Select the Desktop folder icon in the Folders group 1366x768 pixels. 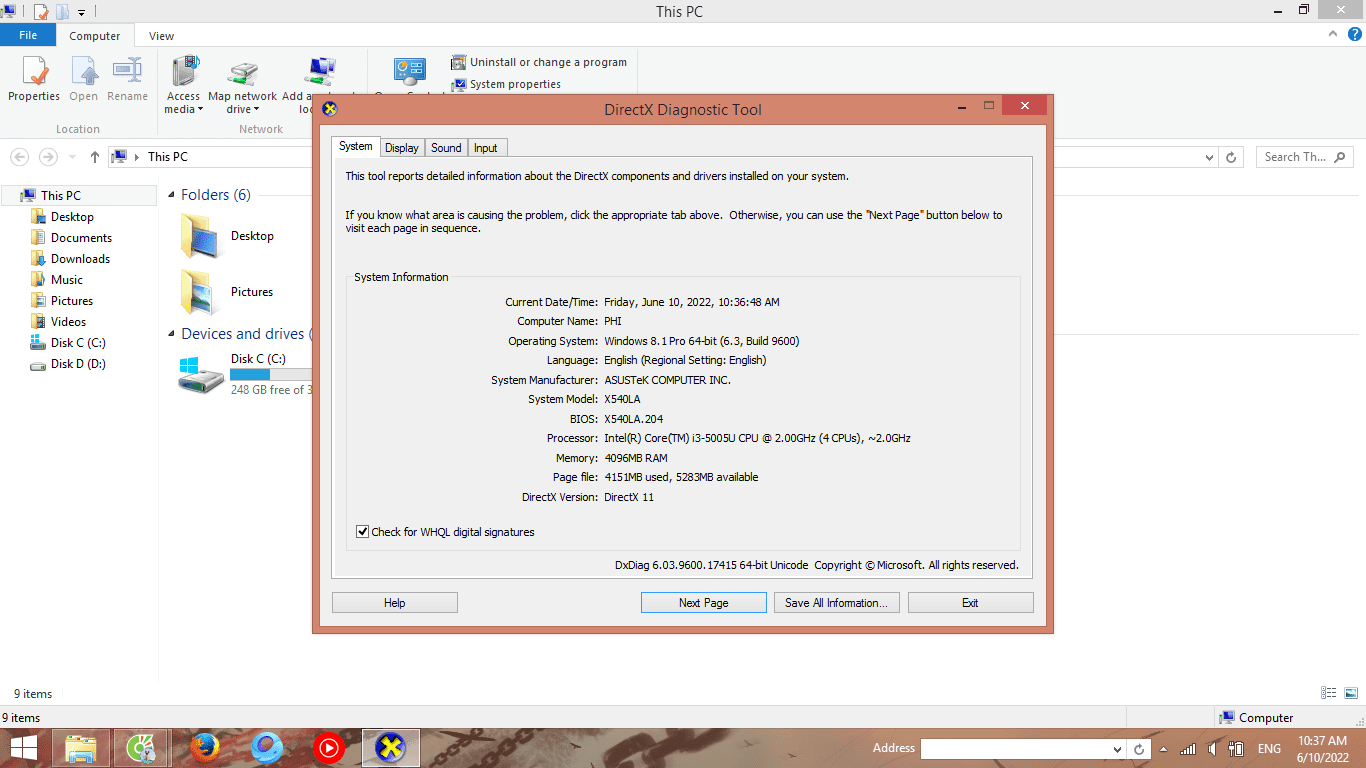pyautogui.click(x=201, y=236)
